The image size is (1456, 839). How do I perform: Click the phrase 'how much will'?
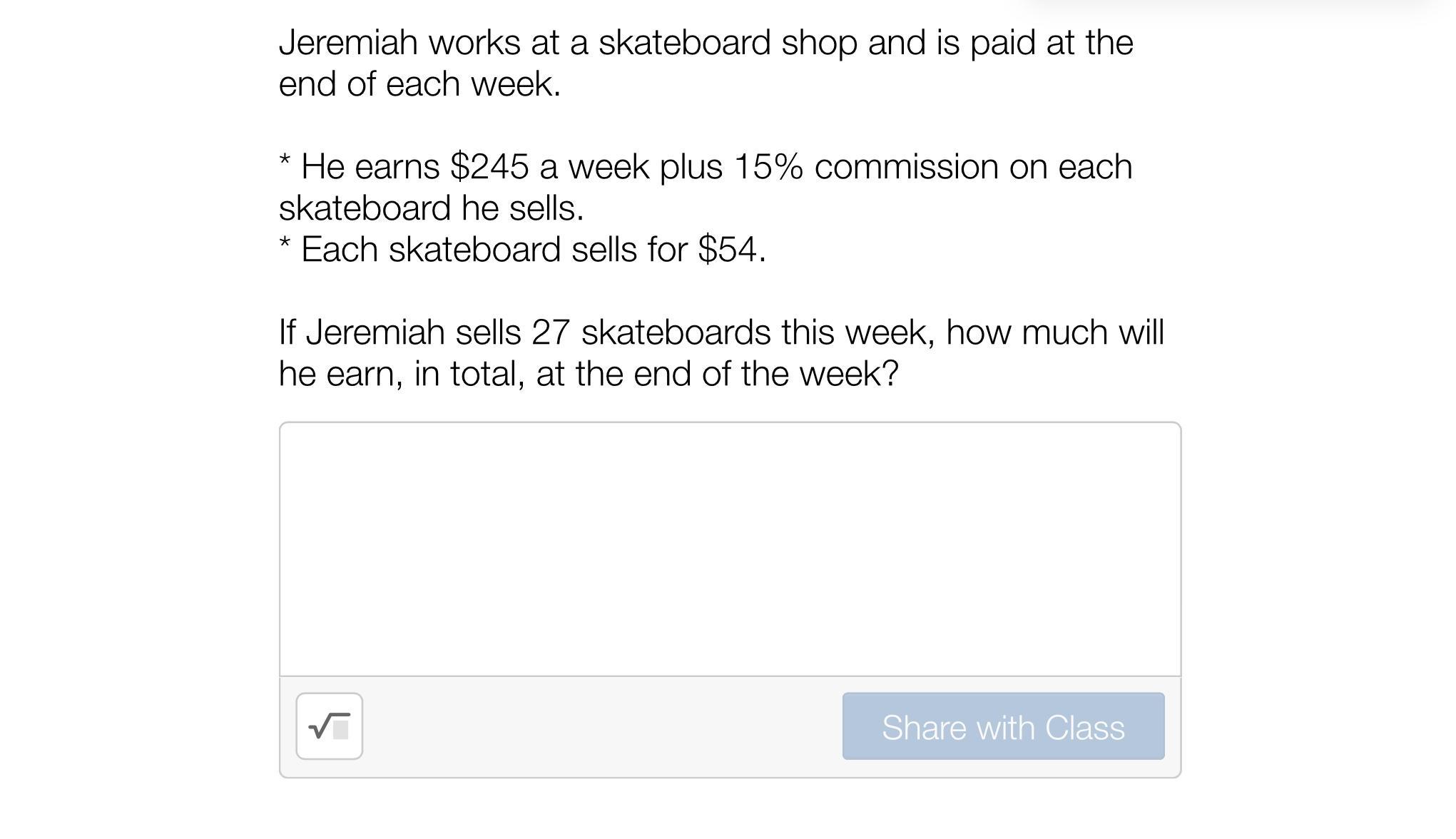[x=1054, y=332]
